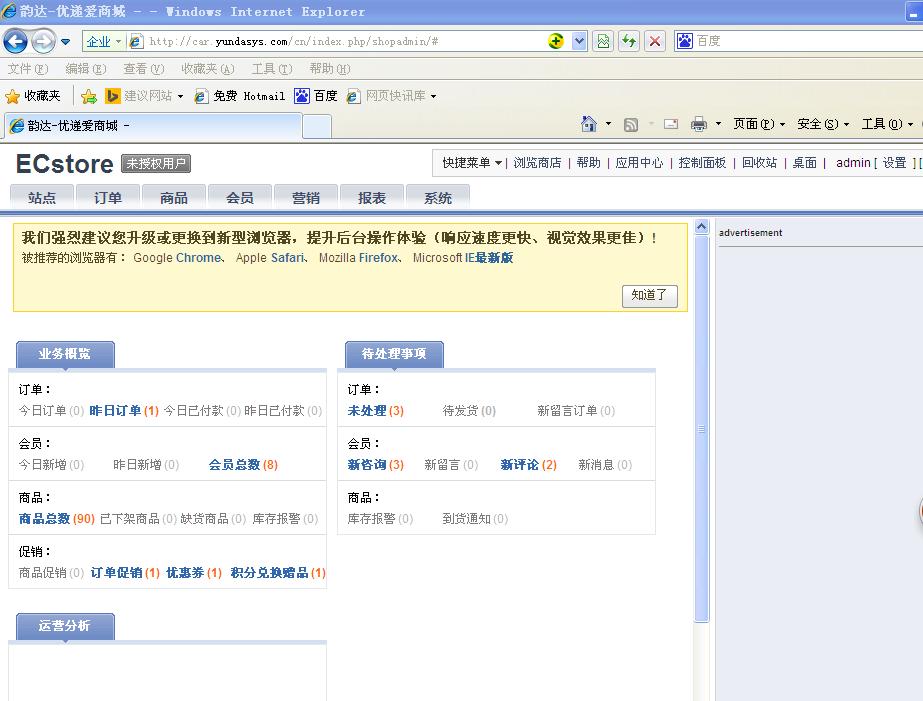
Task: Click the scrollbar up arrow of main panel
Action: point(702,227)
